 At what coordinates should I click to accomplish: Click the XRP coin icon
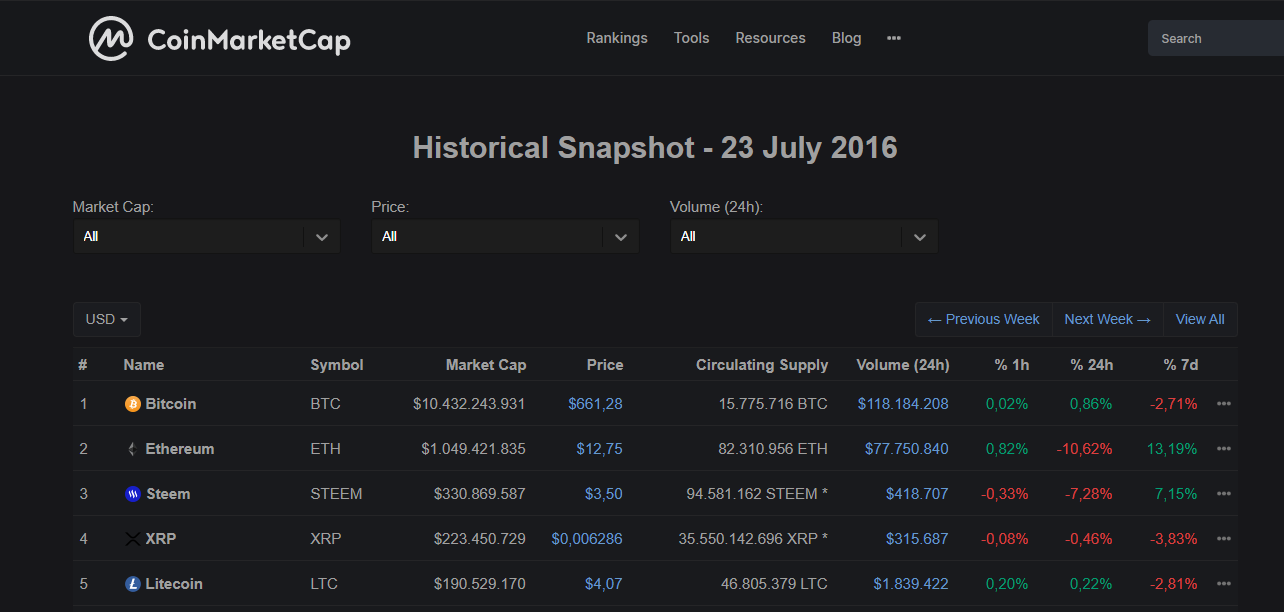(133, 539)
